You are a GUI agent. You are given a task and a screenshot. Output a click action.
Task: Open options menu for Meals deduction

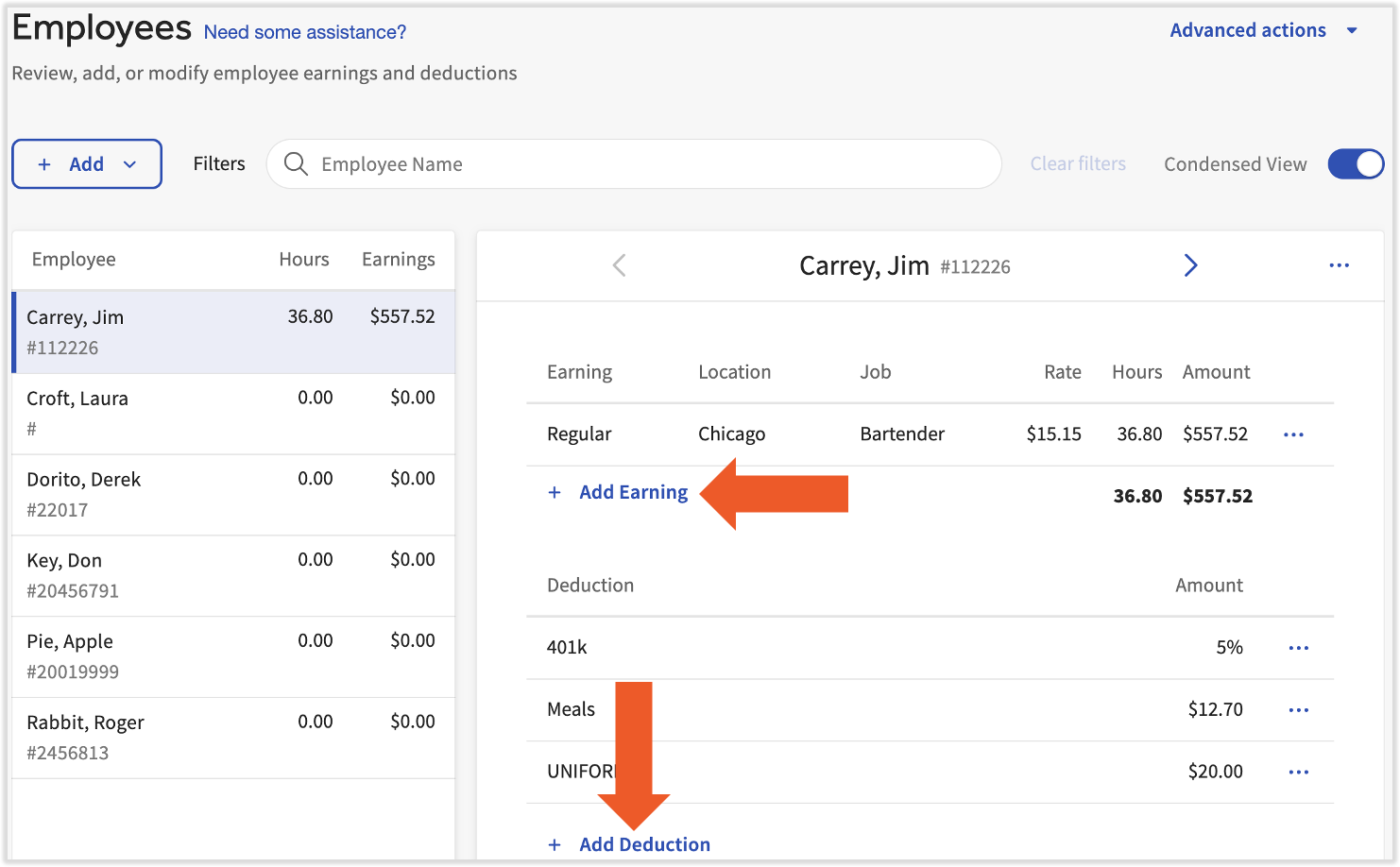pos(1298,710)
